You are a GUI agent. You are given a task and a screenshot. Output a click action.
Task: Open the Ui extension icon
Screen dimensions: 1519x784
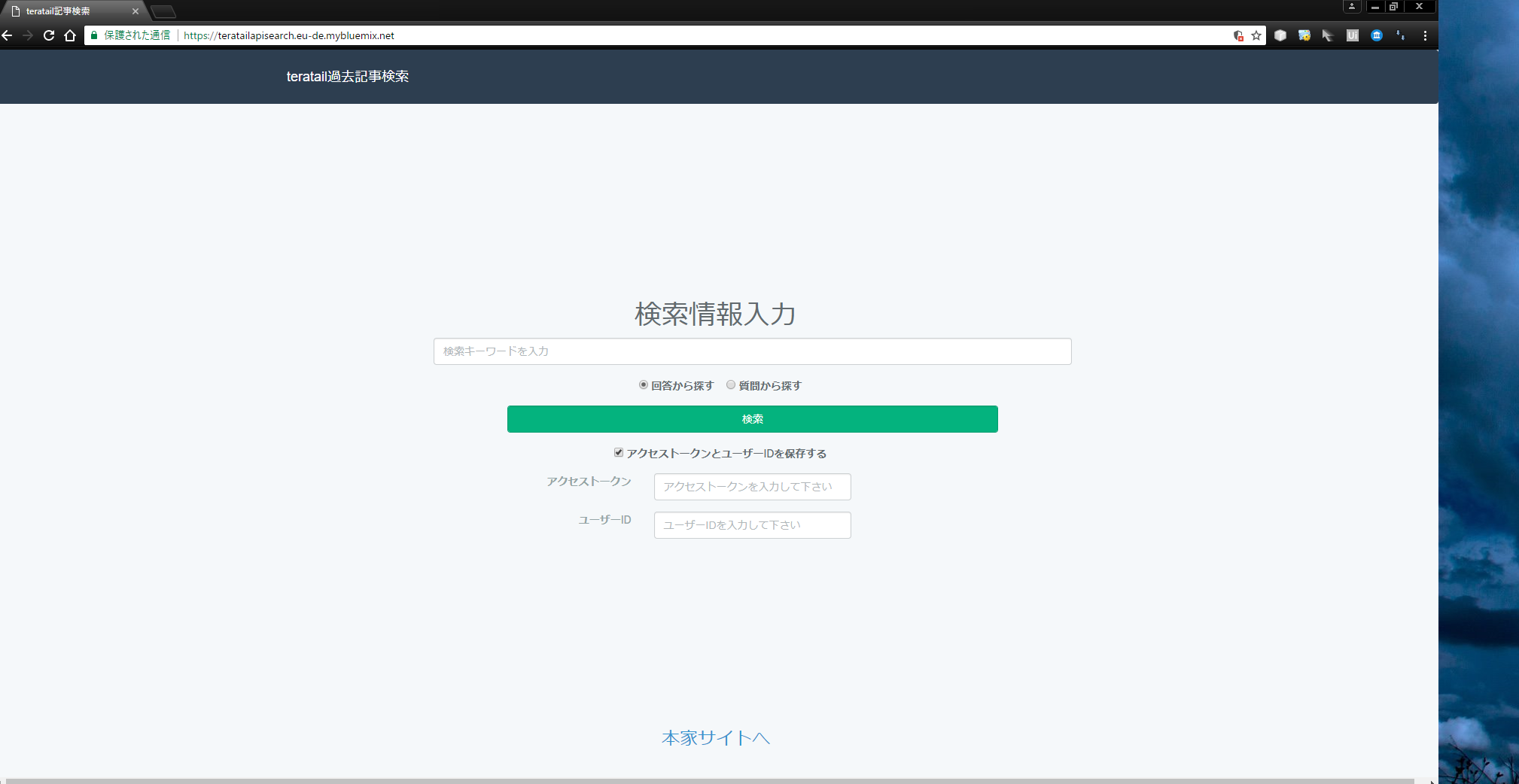[x=1353, y=35]
